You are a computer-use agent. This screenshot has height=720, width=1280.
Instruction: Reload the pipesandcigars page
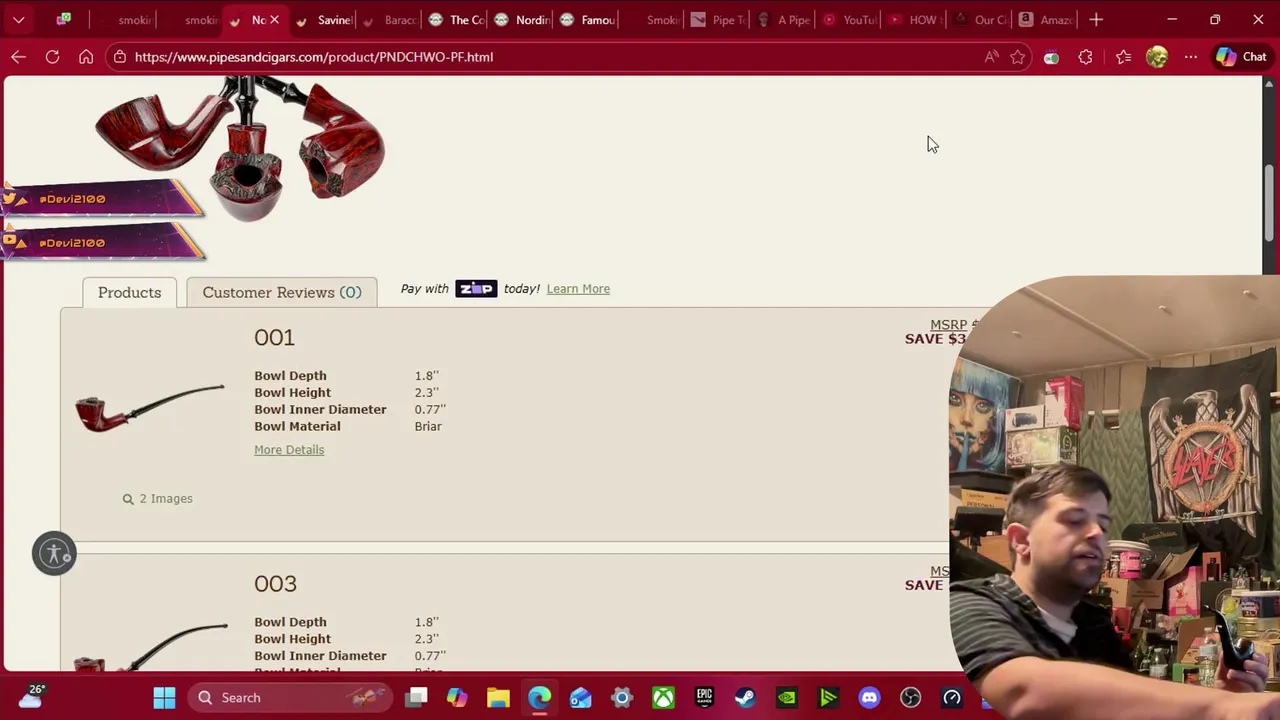coord(52,57)
